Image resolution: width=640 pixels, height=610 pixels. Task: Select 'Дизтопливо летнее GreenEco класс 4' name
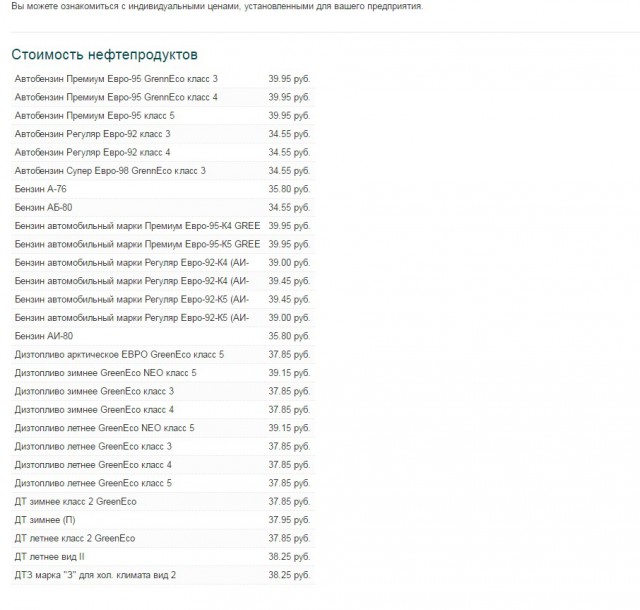93,465
